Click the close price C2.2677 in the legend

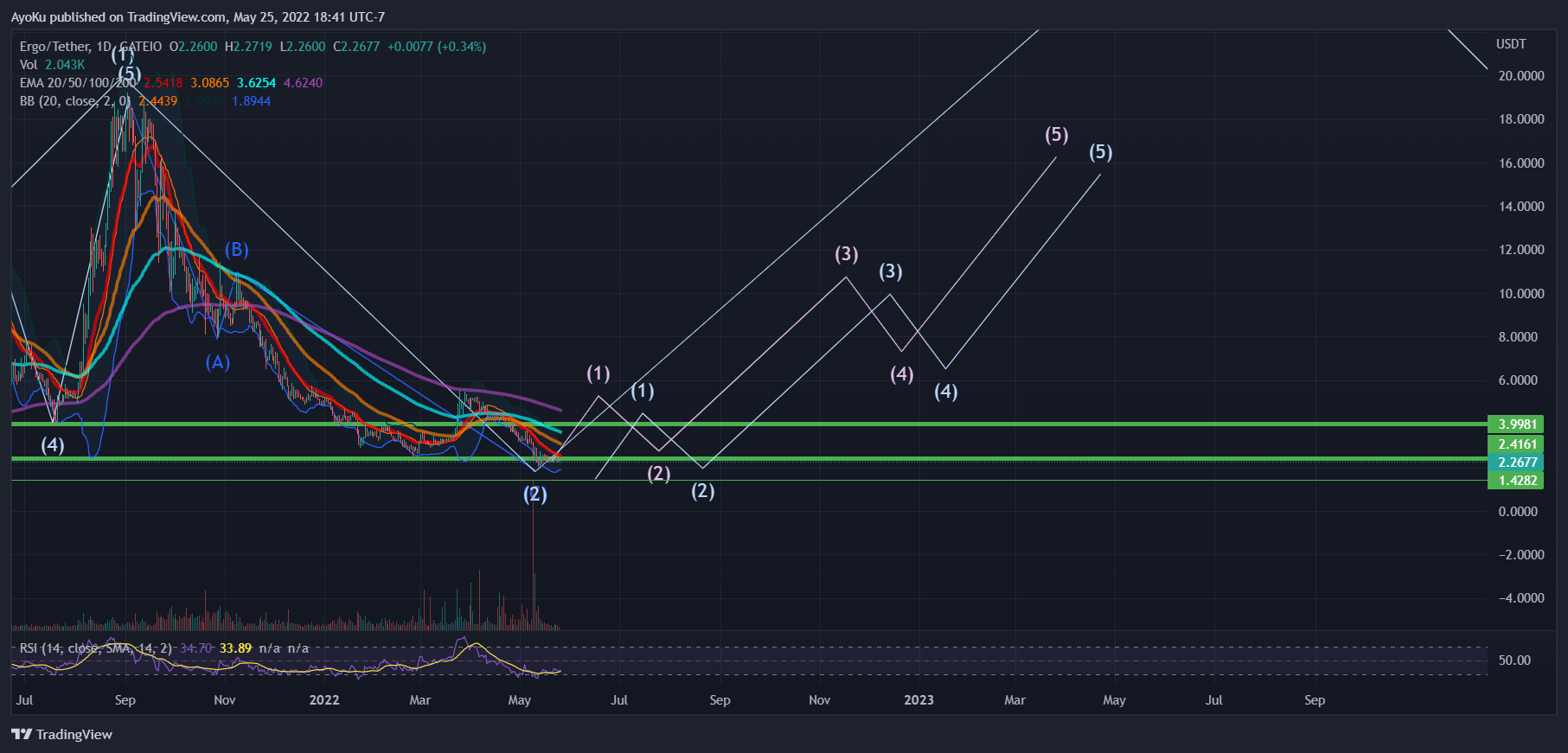[356, 47]
